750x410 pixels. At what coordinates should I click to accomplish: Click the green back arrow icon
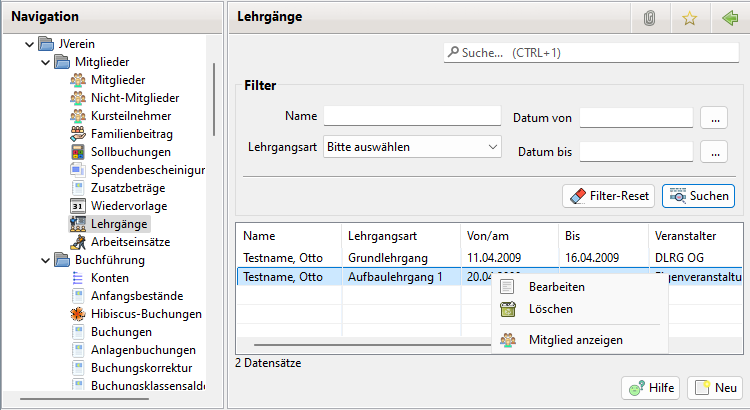pyautogui.click(x=728, y=17)
